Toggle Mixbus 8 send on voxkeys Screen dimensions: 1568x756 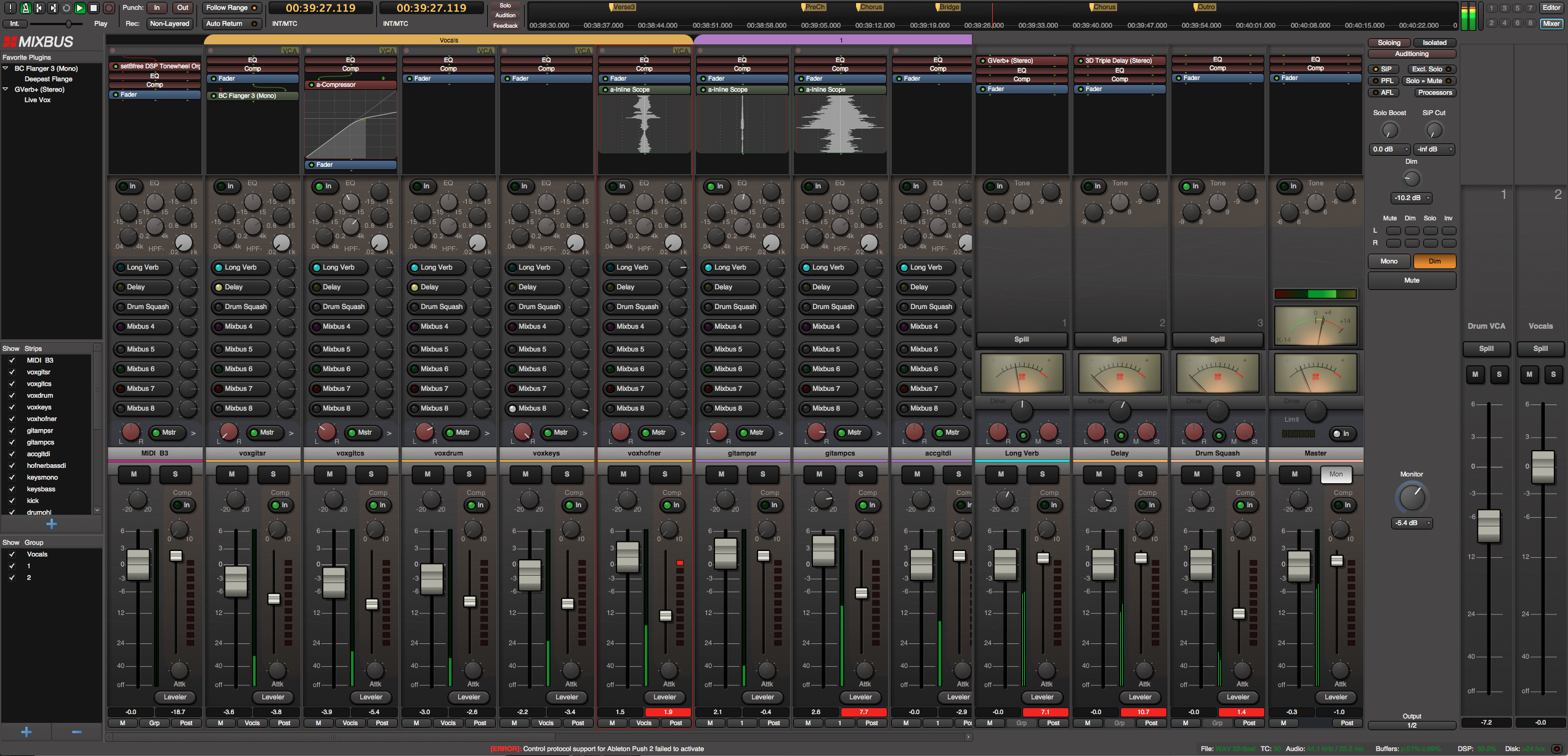(535, 408)
